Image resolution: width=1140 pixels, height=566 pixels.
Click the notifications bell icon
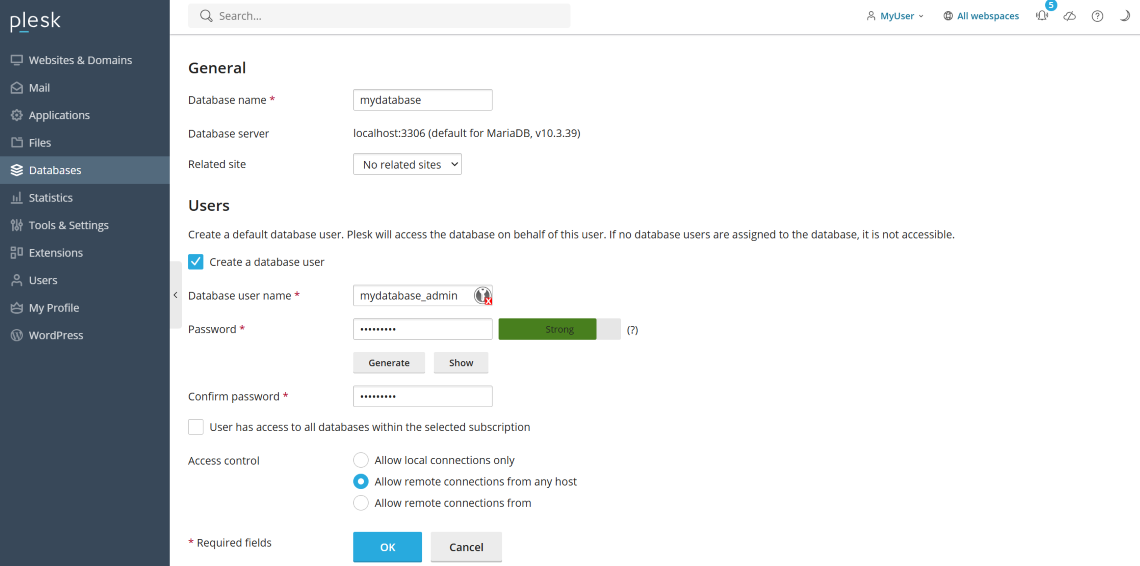click(x=1042, y=17)
